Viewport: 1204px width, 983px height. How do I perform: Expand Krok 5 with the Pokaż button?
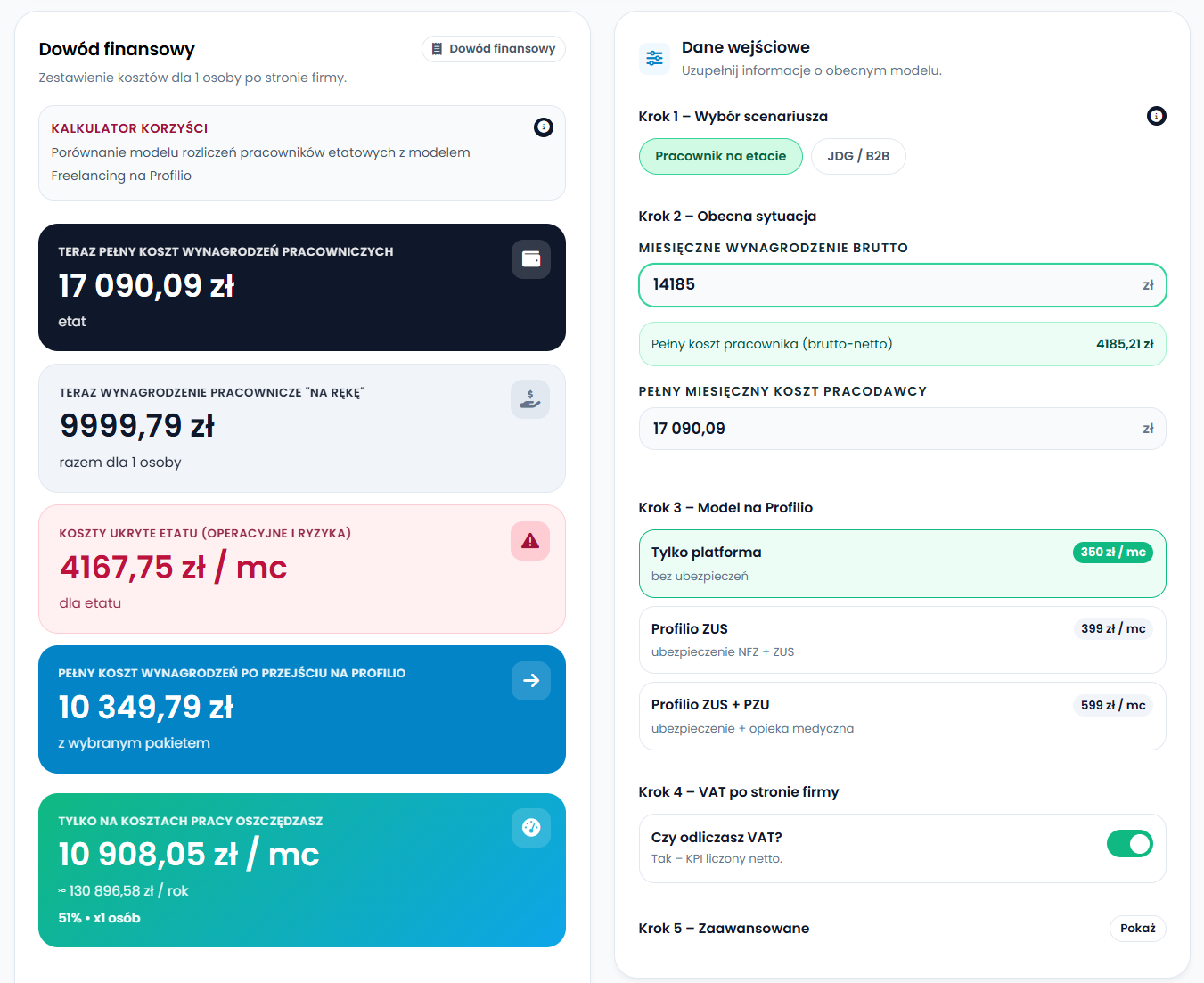[x=1137, y=928]
